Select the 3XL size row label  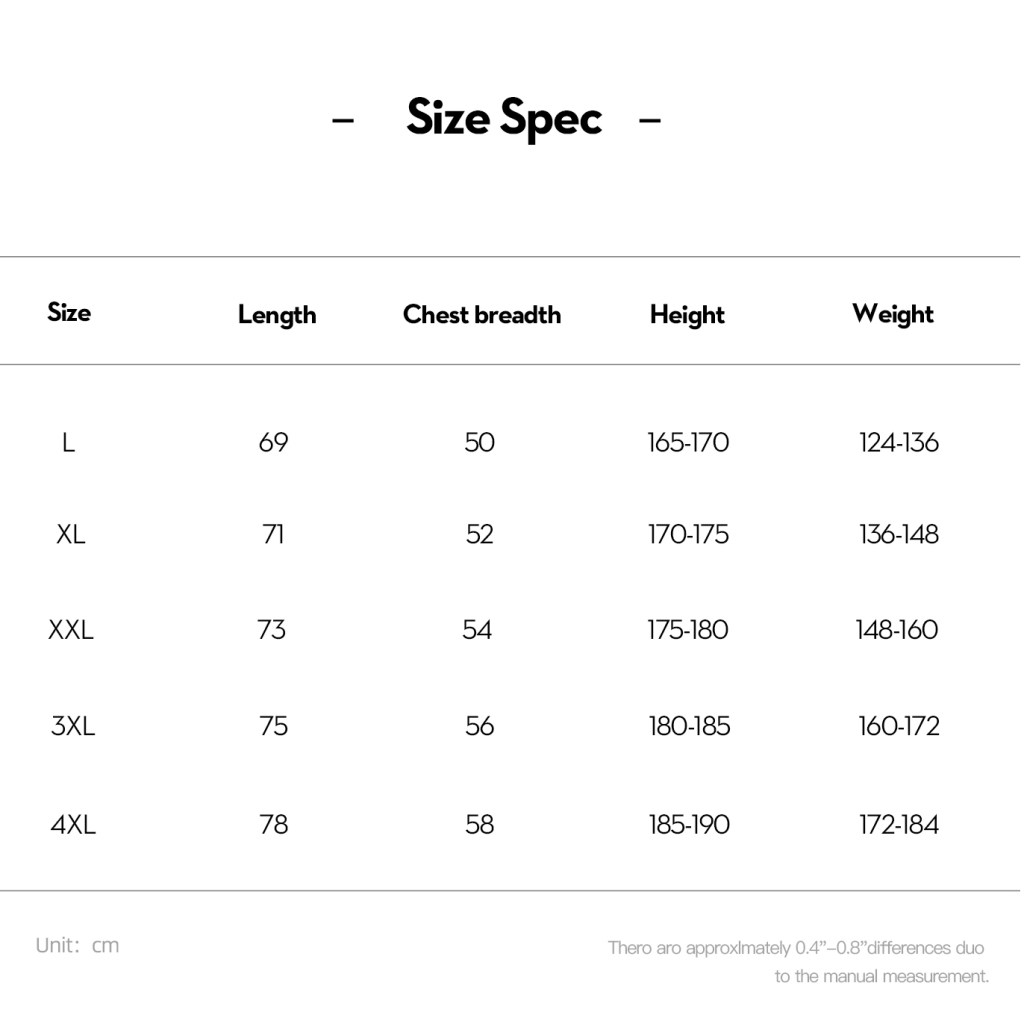[x=73, y=726]
